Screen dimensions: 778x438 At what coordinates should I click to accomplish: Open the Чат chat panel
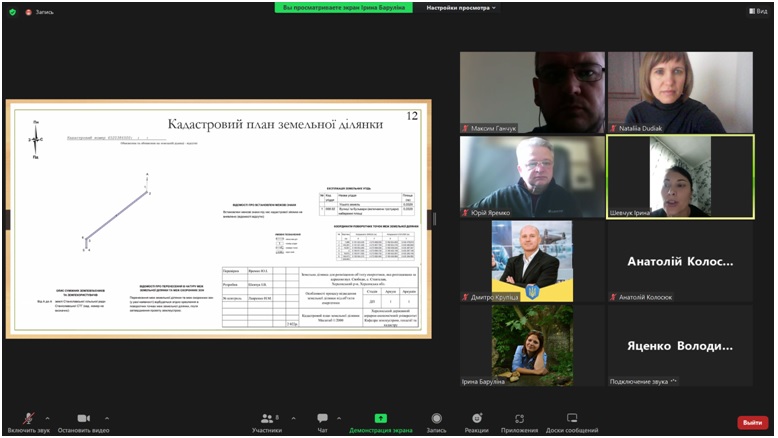(323, 423)
